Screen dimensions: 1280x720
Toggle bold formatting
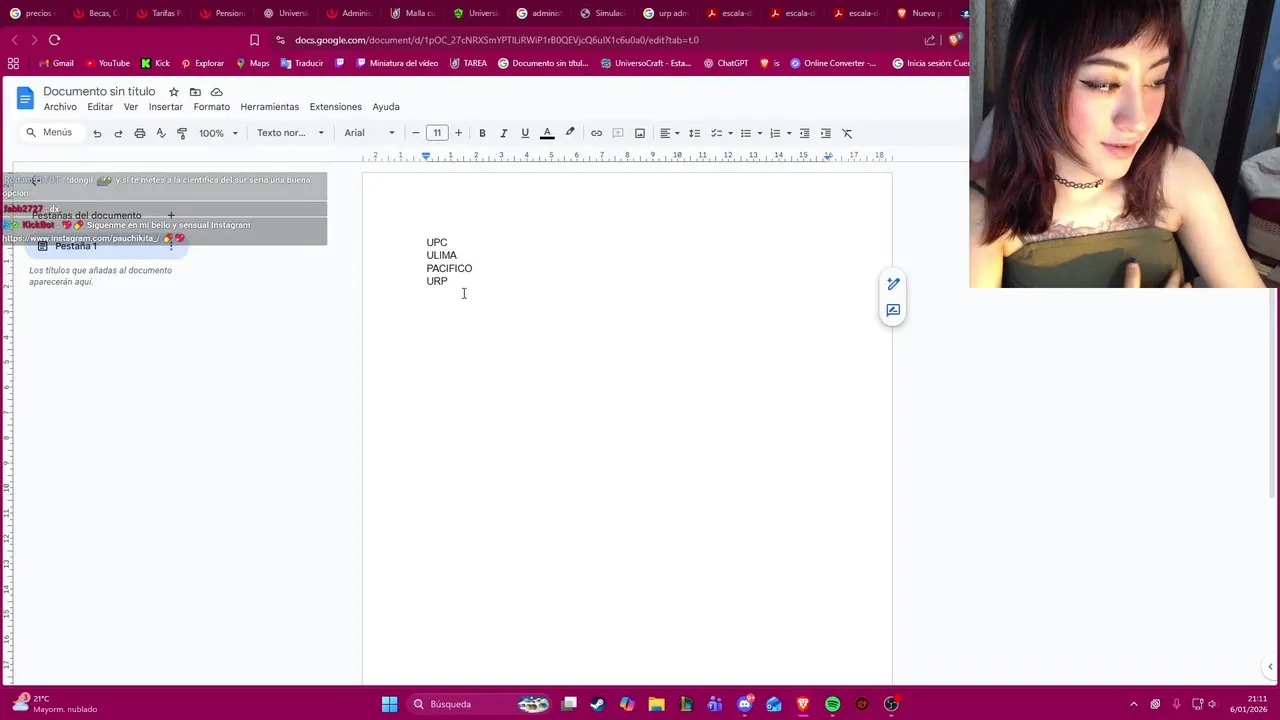(x=482, y=133)
